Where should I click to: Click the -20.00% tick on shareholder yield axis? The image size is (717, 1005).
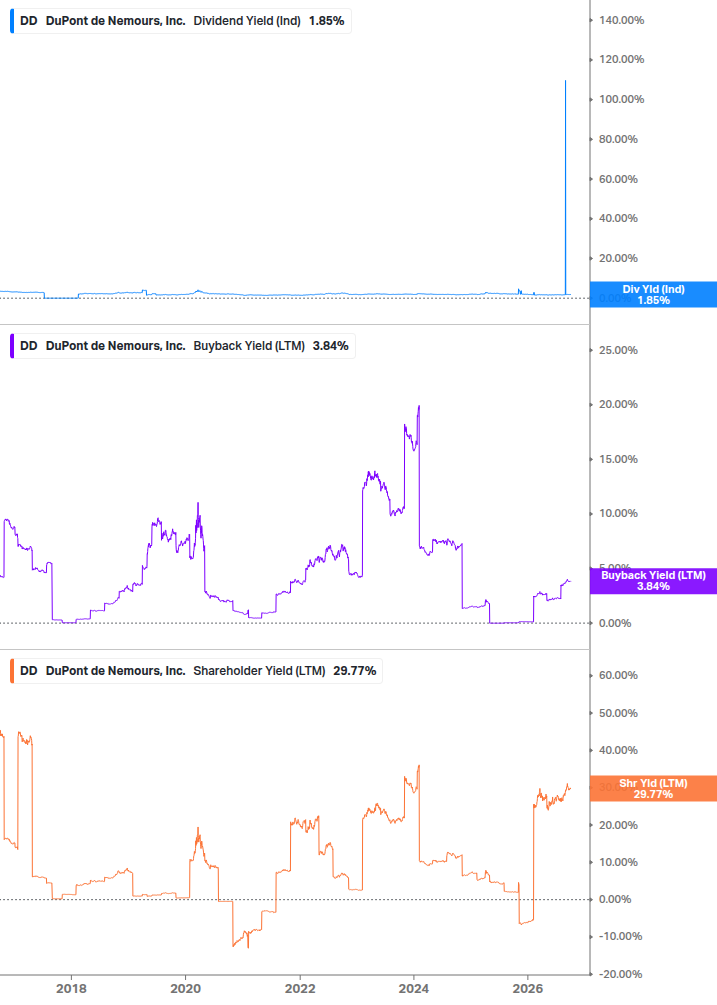pos(619,974)
